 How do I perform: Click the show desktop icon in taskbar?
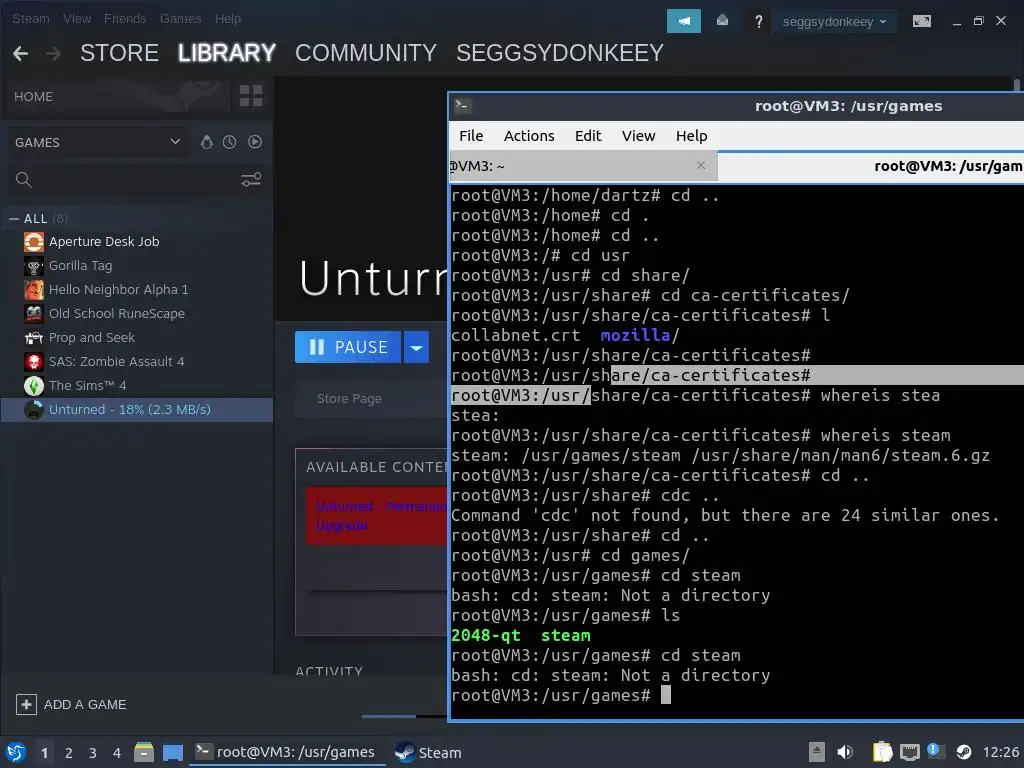pyautogui.click(x=173, y=752)
